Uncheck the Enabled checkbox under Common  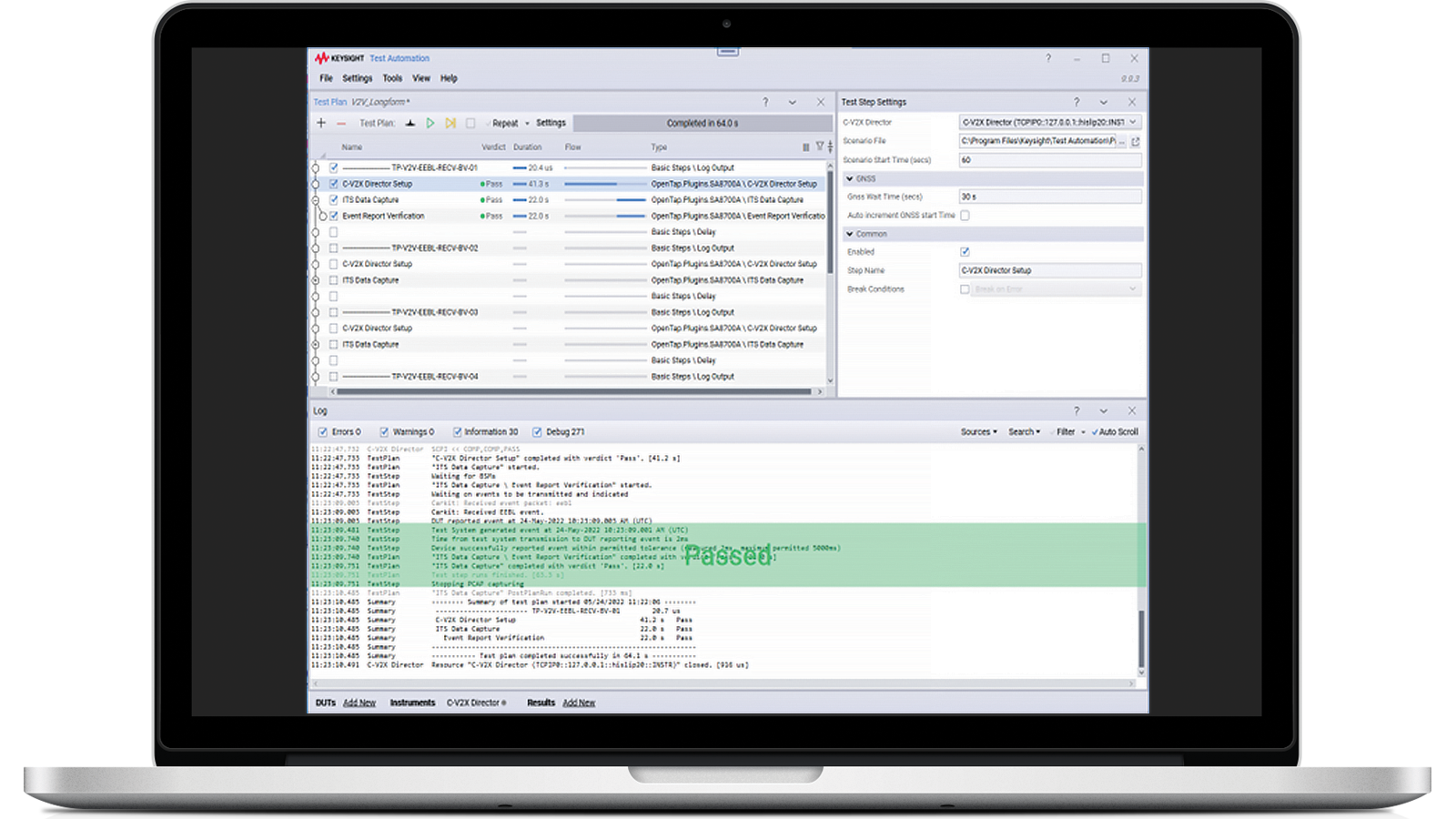point(965,251)
